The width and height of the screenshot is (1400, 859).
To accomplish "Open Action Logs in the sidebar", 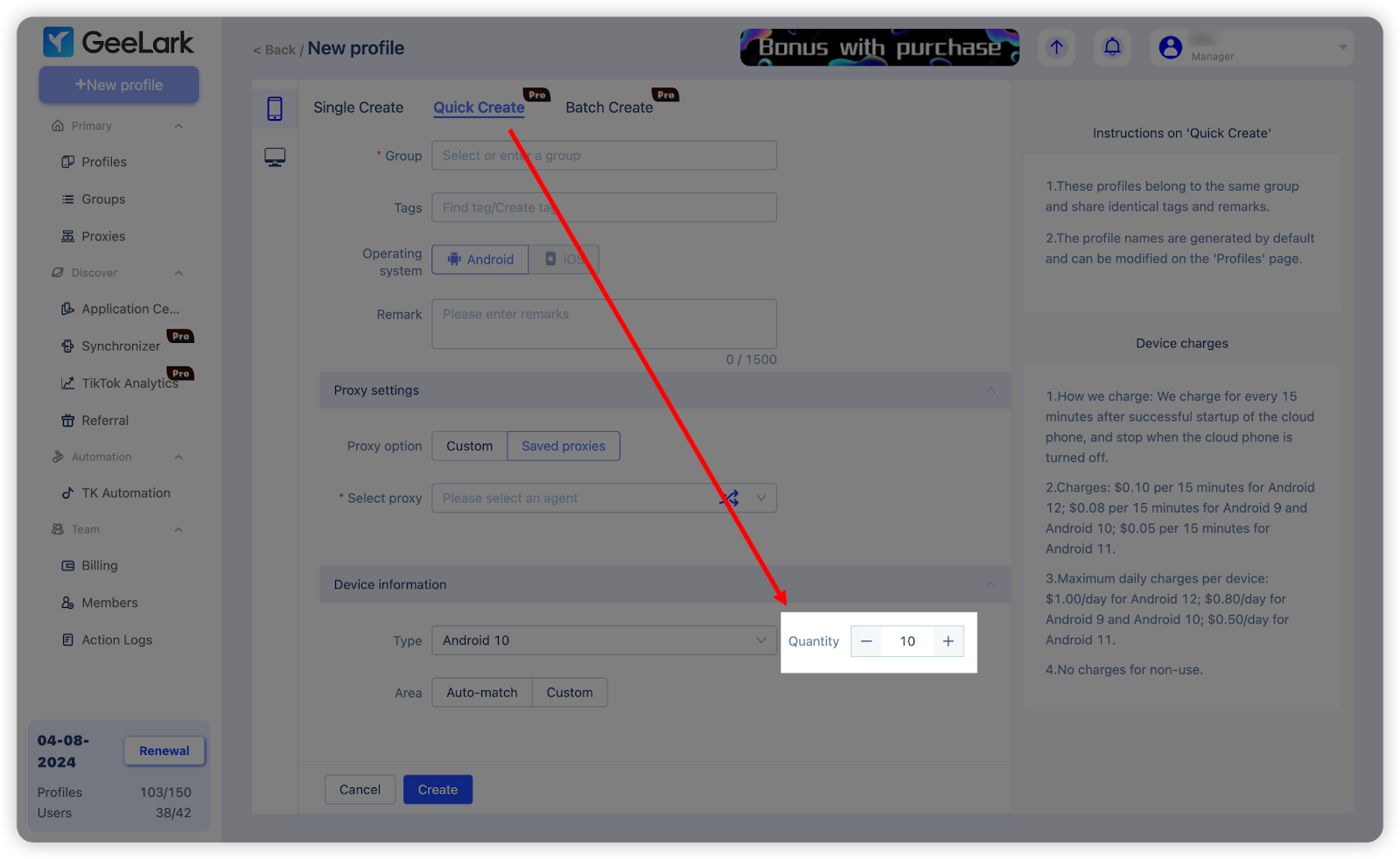I will (107, 640).
